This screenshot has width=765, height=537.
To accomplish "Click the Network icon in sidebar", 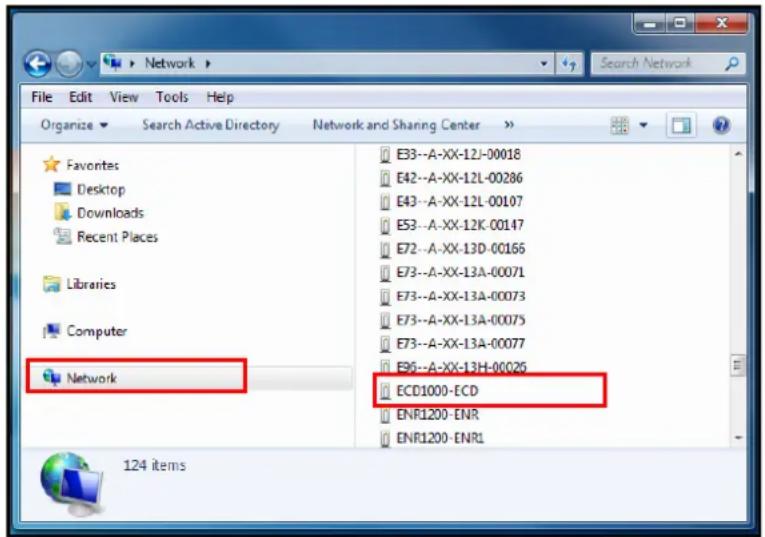I will click(x=52, y=377).
